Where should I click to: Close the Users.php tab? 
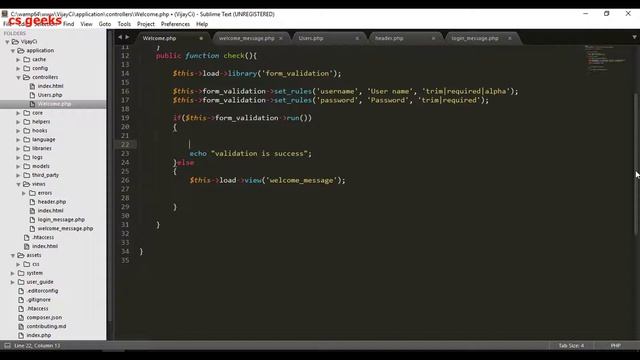pos(357,38)
